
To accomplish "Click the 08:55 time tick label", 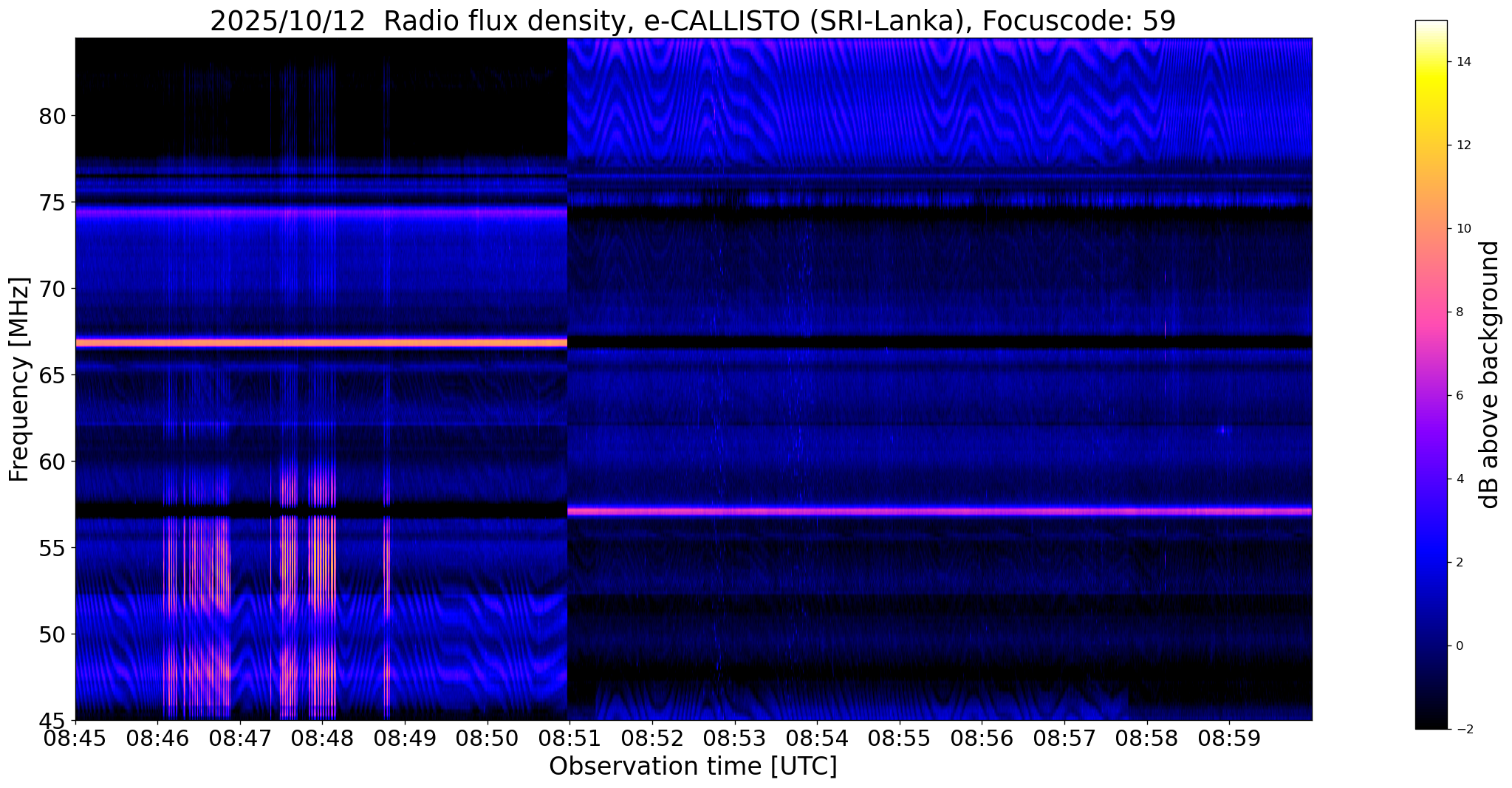I will click(x=900, y=738).
